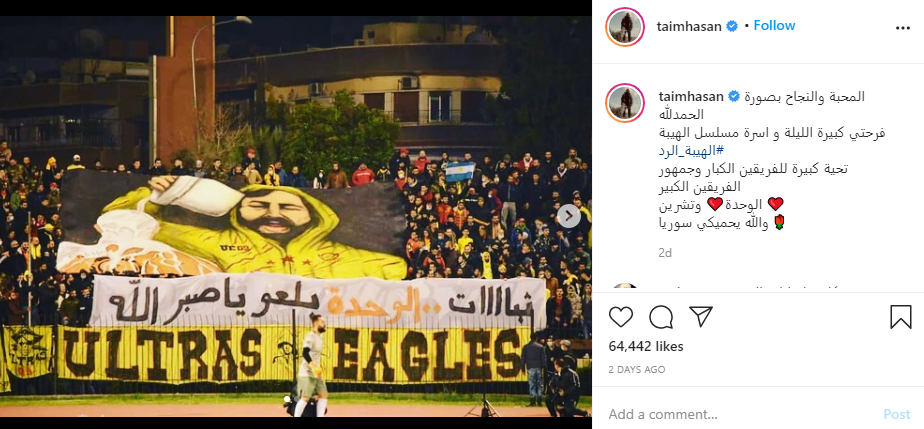Image resolution: width=924 pixels, height=429 pixels.
Task: Advance to the next photo with the arrow
Action: [569, 216]
